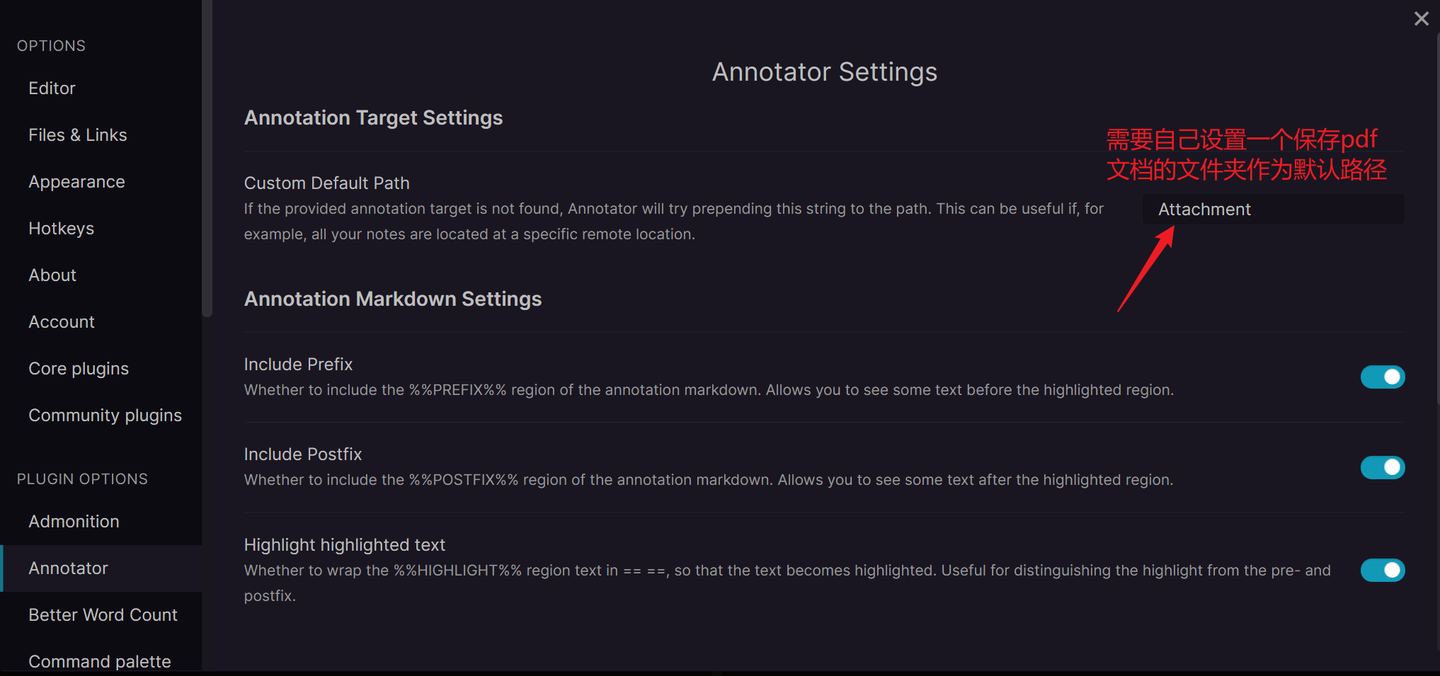Click the settings sidebar scrollbar
Image resolution: width=1440 pixels, height=676 pixels.
coord(207,160)
